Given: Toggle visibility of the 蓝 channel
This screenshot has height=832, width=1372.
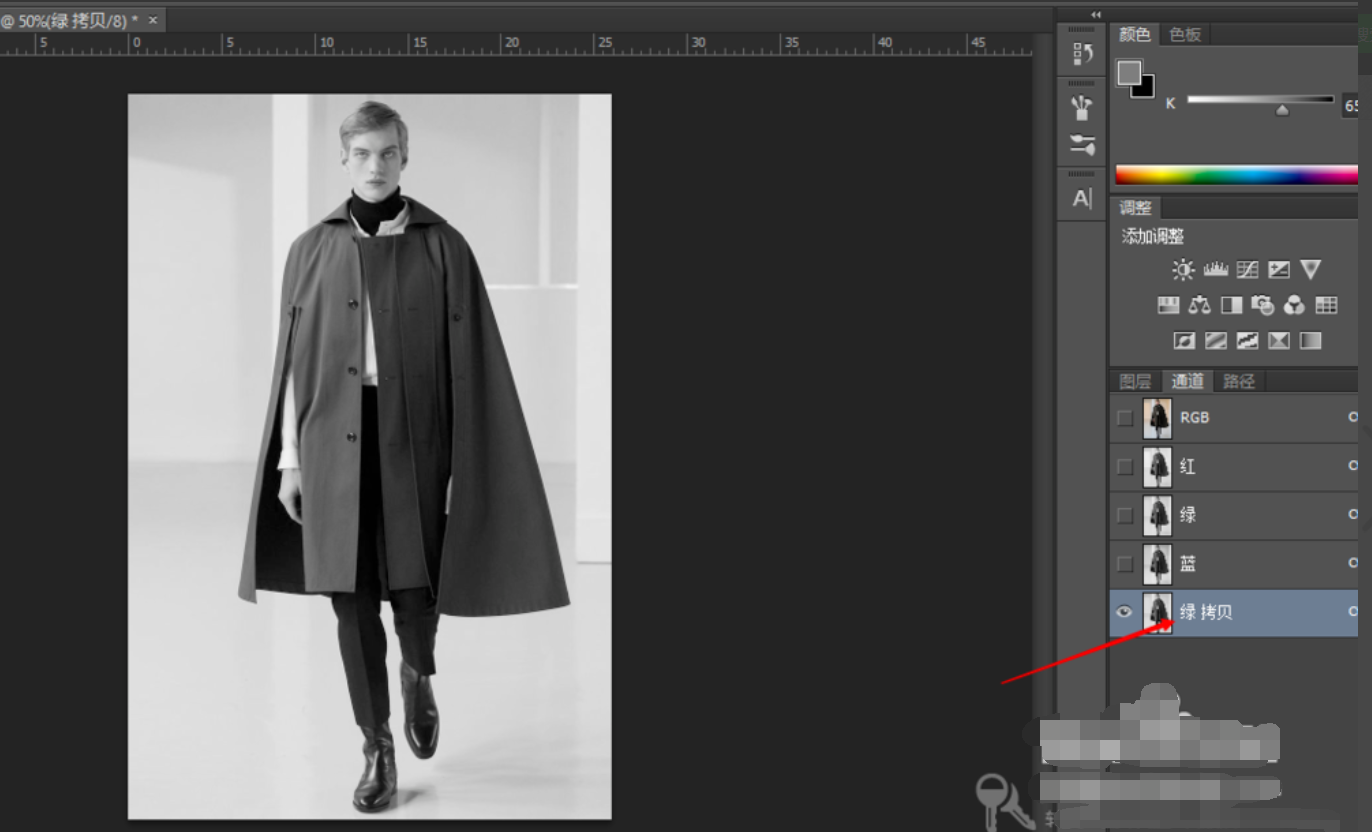Looking at the screenshot, I should coord(1125,564).
